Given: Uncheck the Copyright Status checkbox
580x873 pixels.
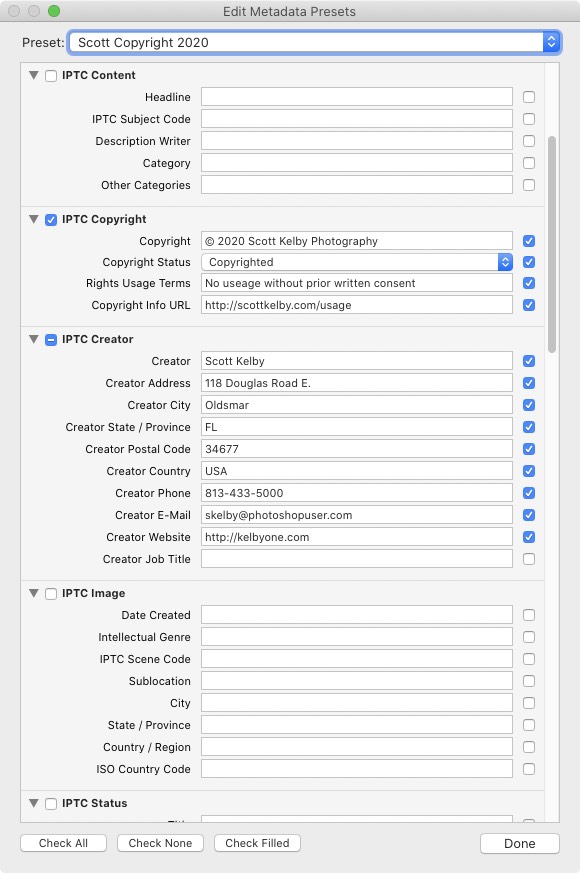Looking at the screenshot, I should pos(529,262).
